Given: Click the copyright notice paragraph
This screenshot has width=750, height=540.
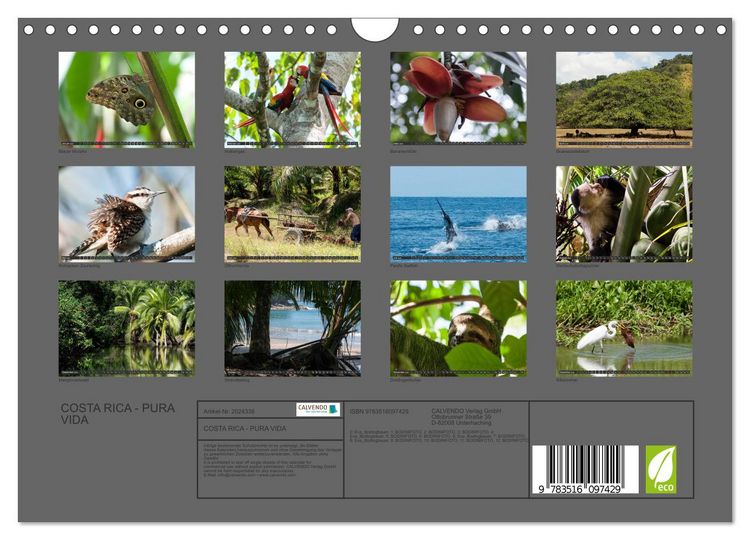Looking at the screenshot, I should pyautogui.click(x=273, y=460).
